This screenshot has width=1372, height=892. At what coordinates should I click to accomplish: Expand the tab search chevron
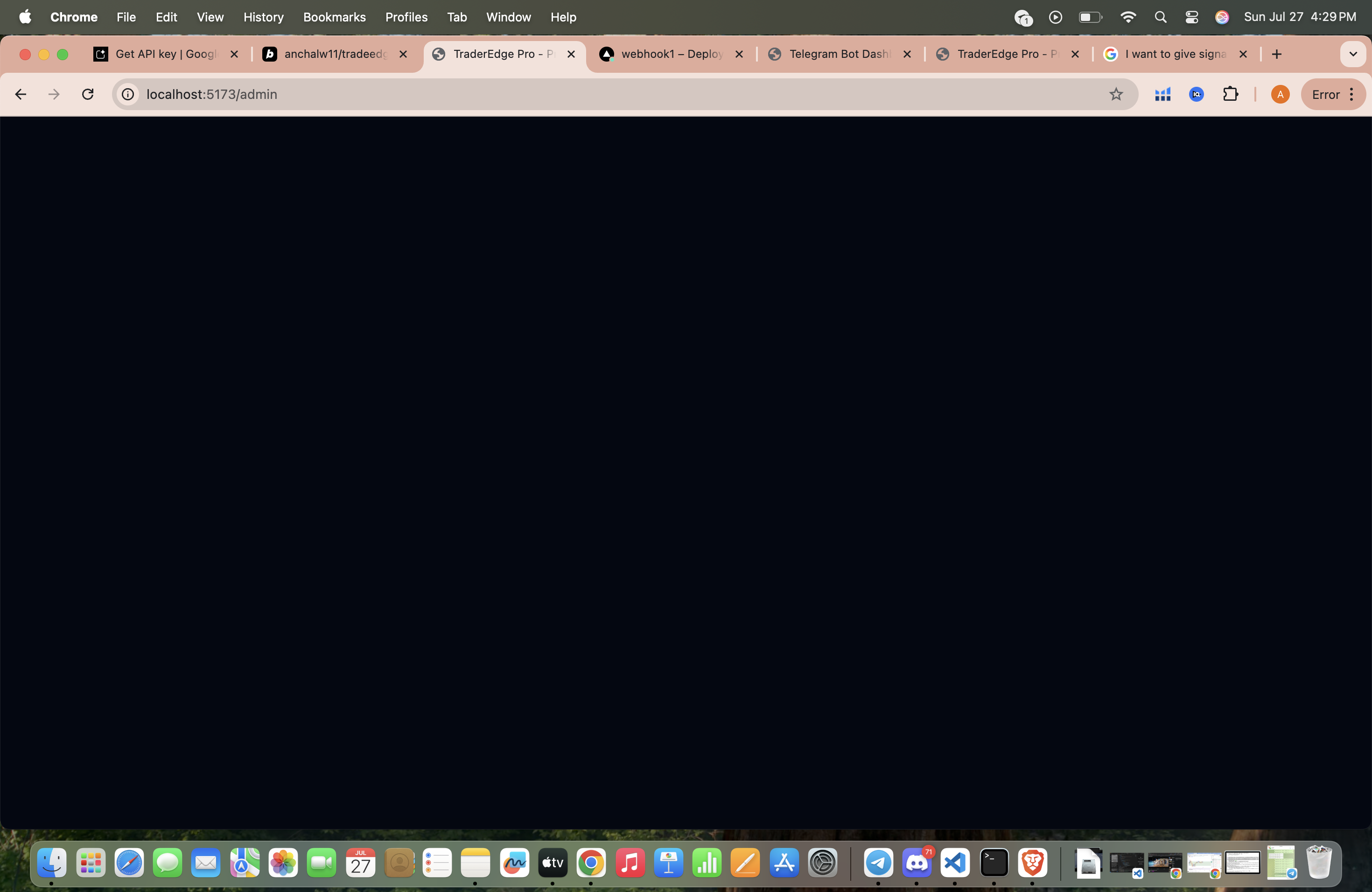click(x=1352, y=54)
